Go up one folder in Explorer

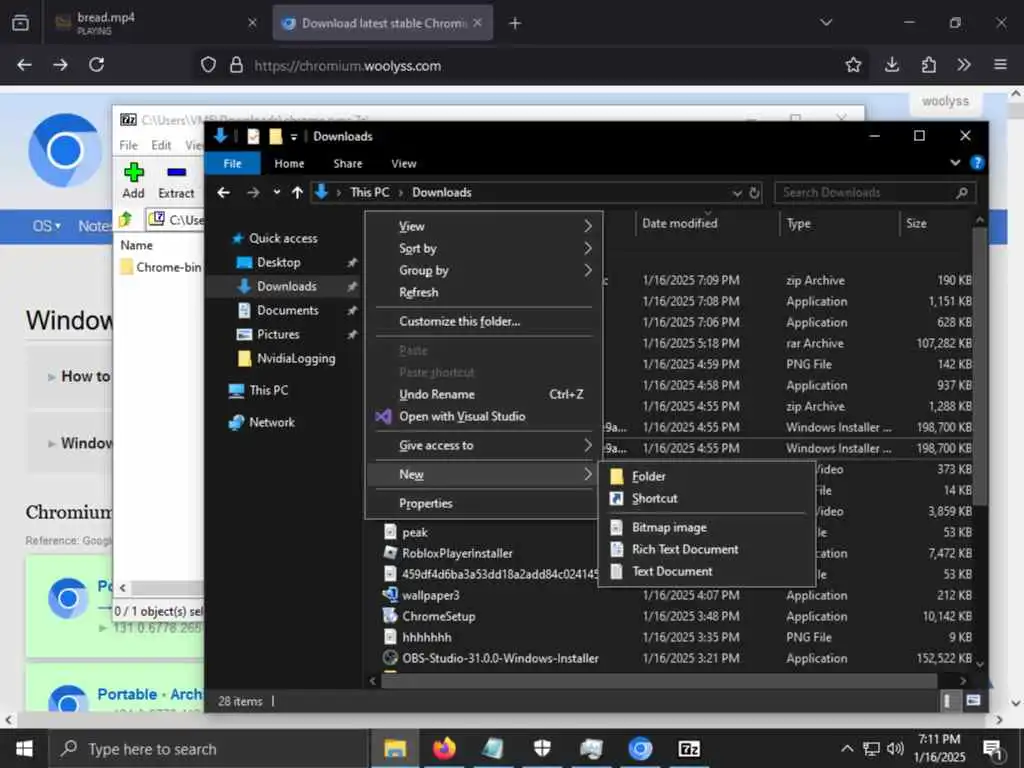297,193
